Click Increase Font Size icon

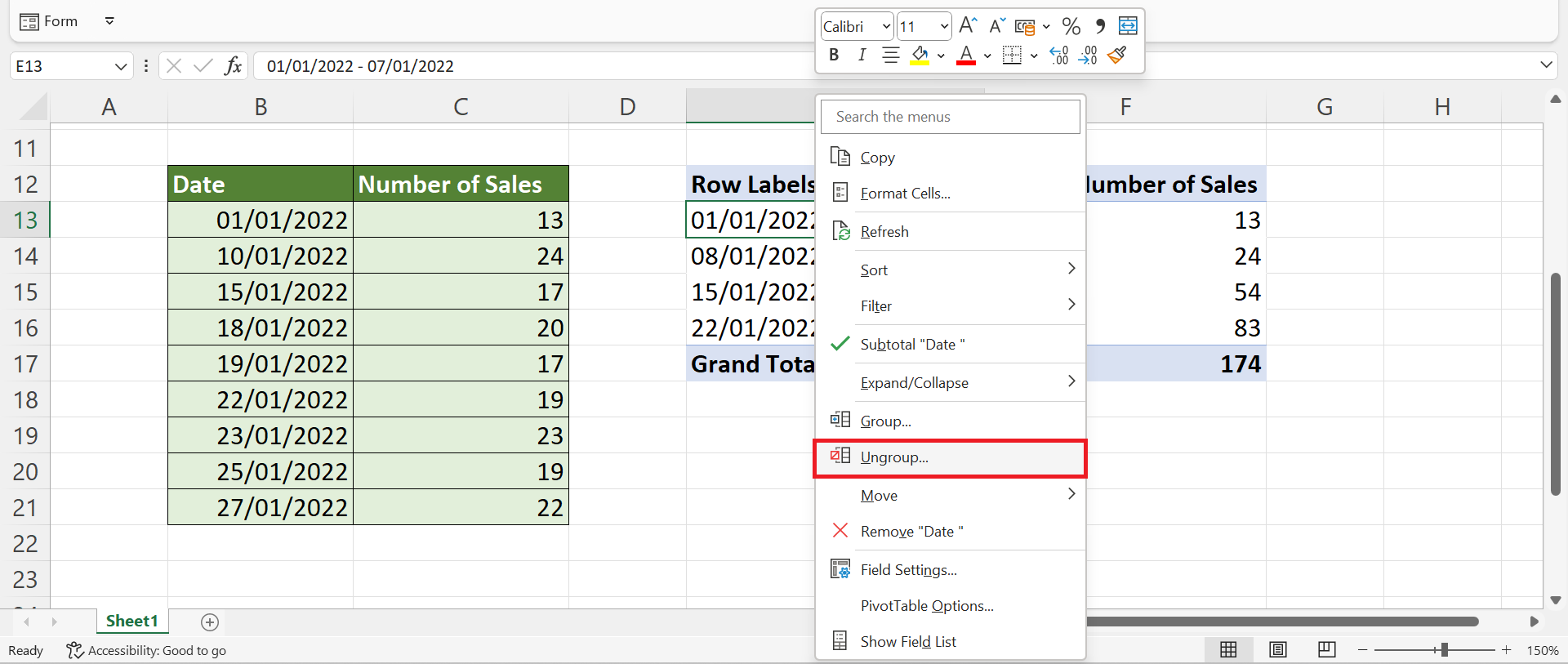[x=968, y=26]
